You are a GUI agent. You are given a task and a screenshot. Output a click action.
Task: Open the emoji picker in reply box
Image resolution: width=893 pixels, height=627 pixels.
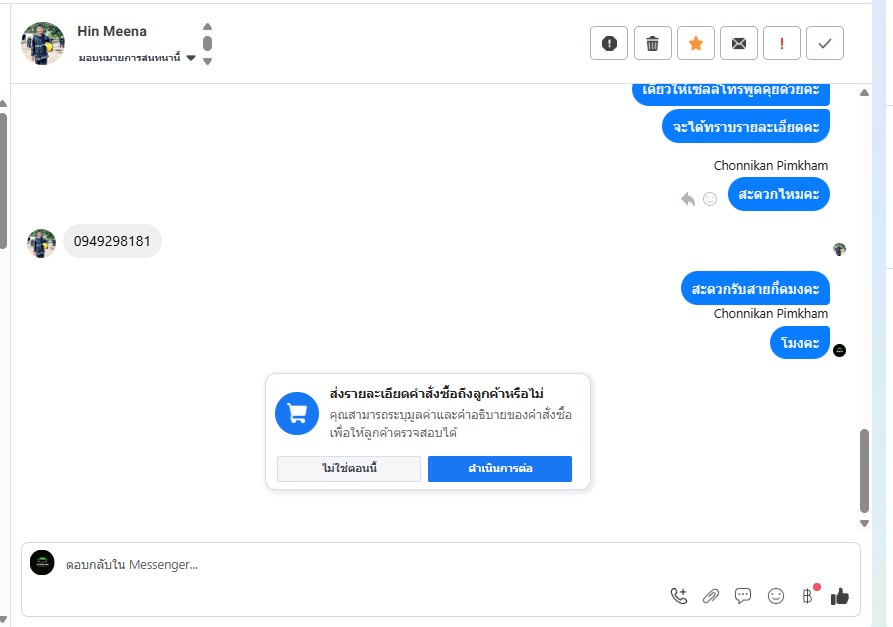(x=776, y=596)
